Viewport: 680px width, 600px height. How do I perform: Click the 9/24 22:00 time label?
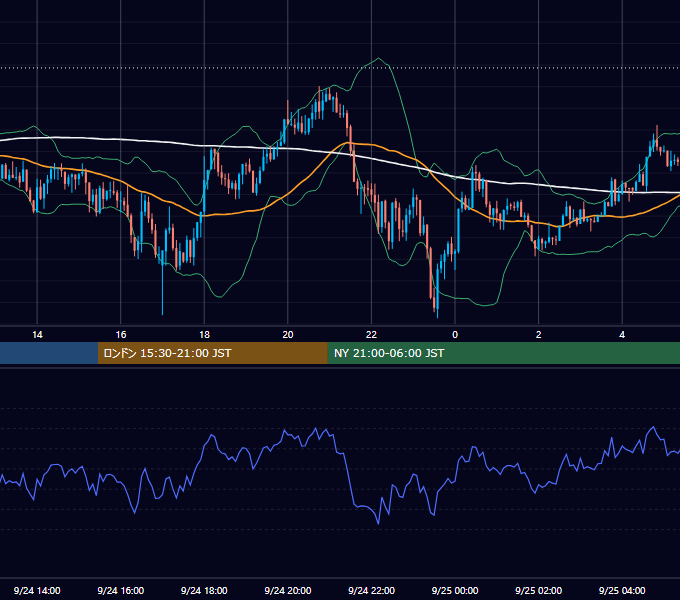[372, 590]
